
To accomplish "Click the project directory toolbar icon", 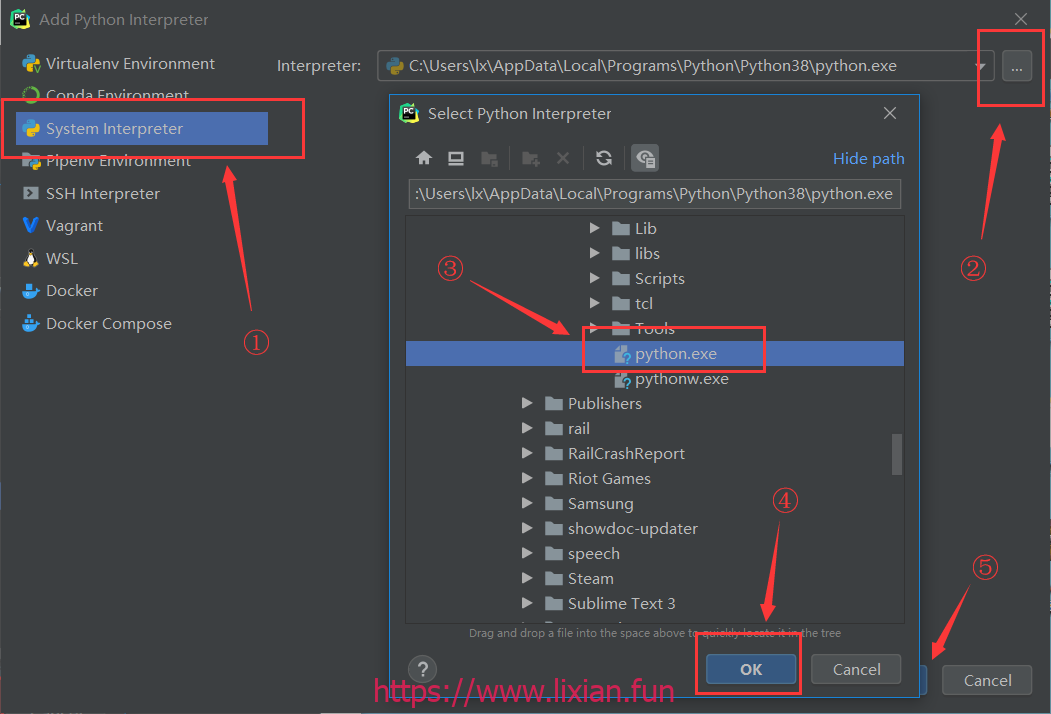I will coord(489,159).
